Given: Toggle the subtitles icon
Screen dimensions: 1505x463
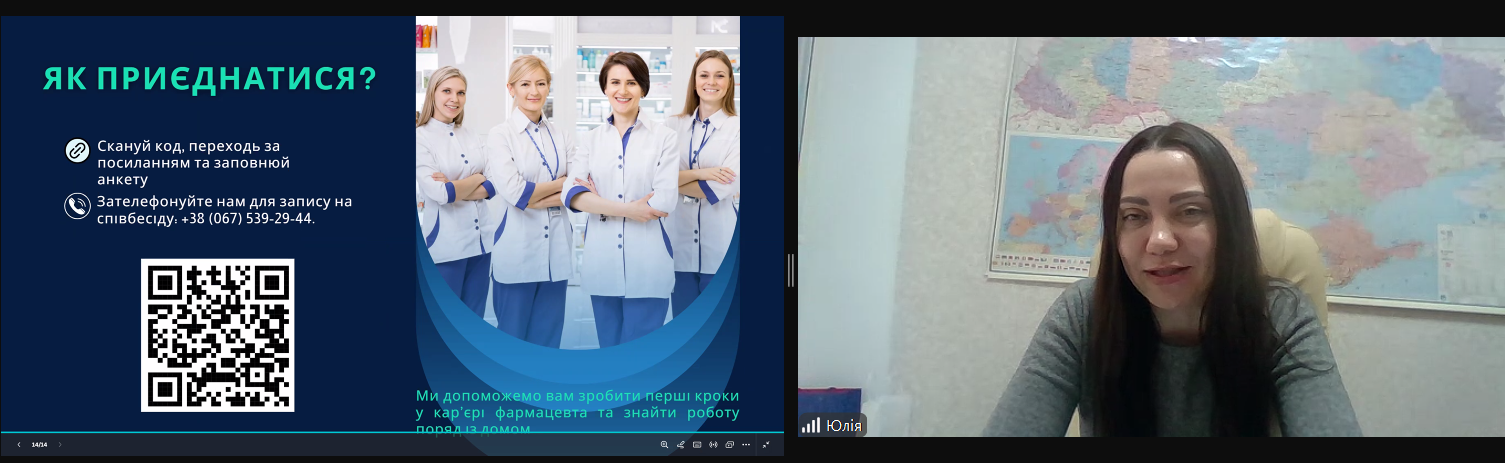Looking at the screenshot, I should 697,444.
